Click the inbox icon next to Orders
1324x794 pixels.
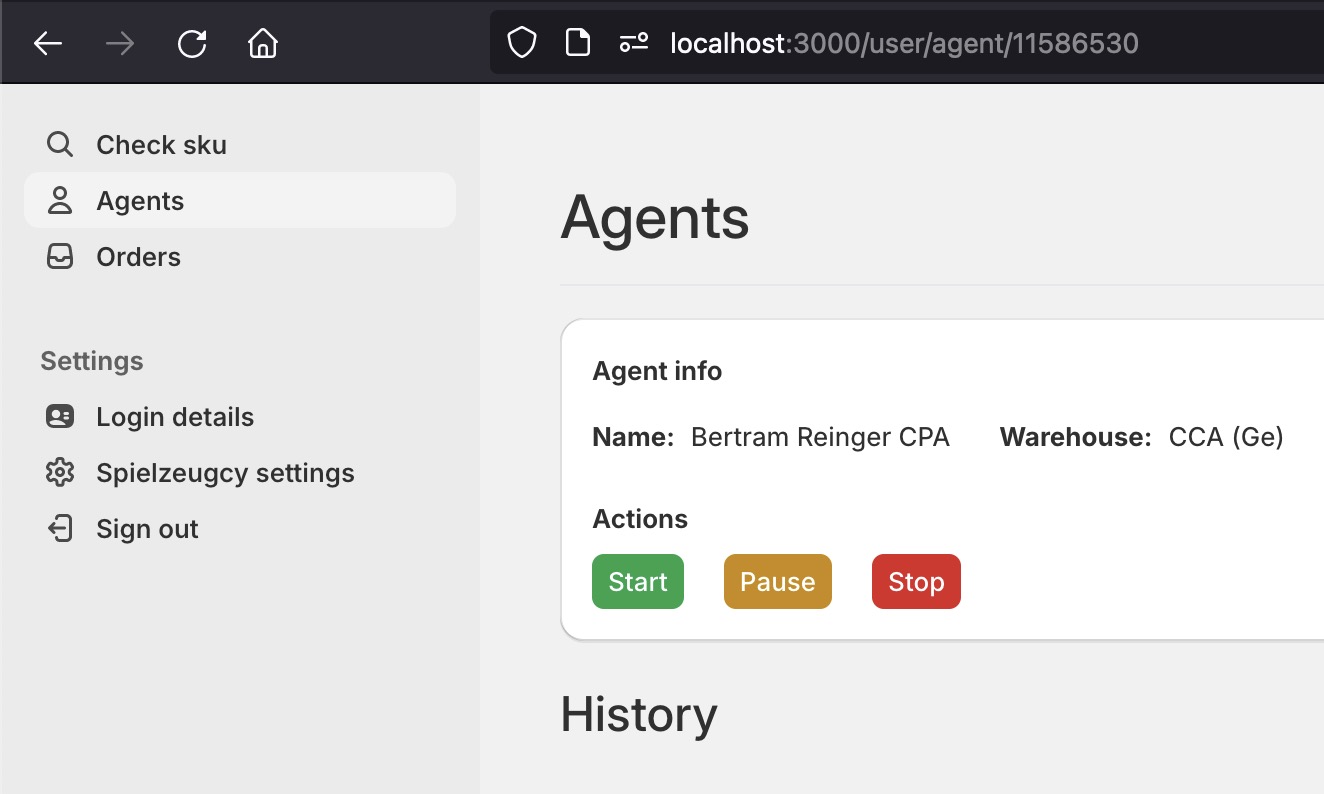click(x=60, y=256)
